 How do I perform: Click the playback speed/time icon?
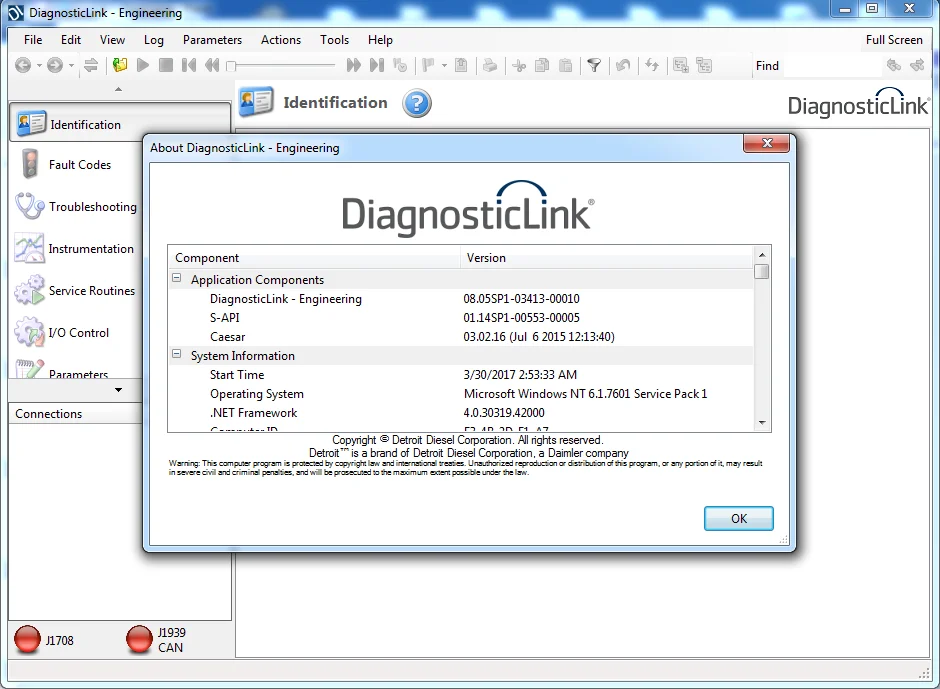click(400, 65)
